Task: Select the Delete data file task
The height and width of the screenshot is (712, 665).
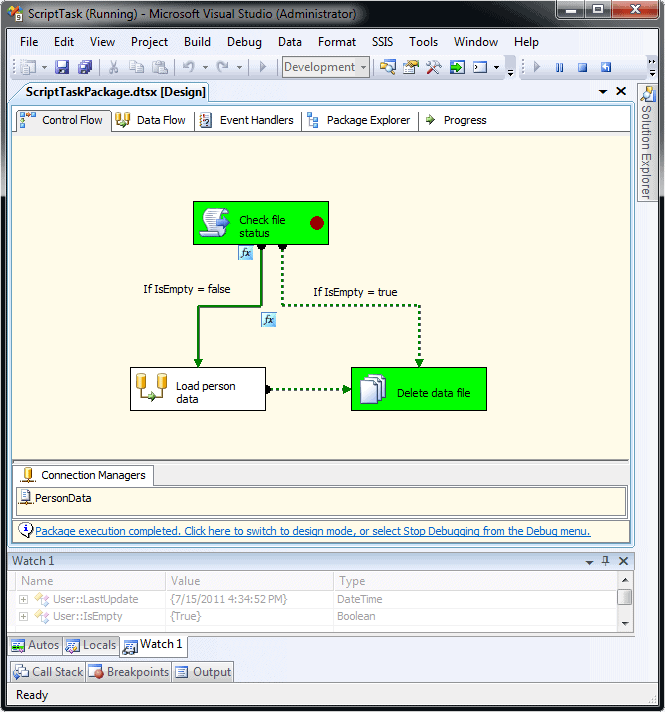Action: click(419, 389)
